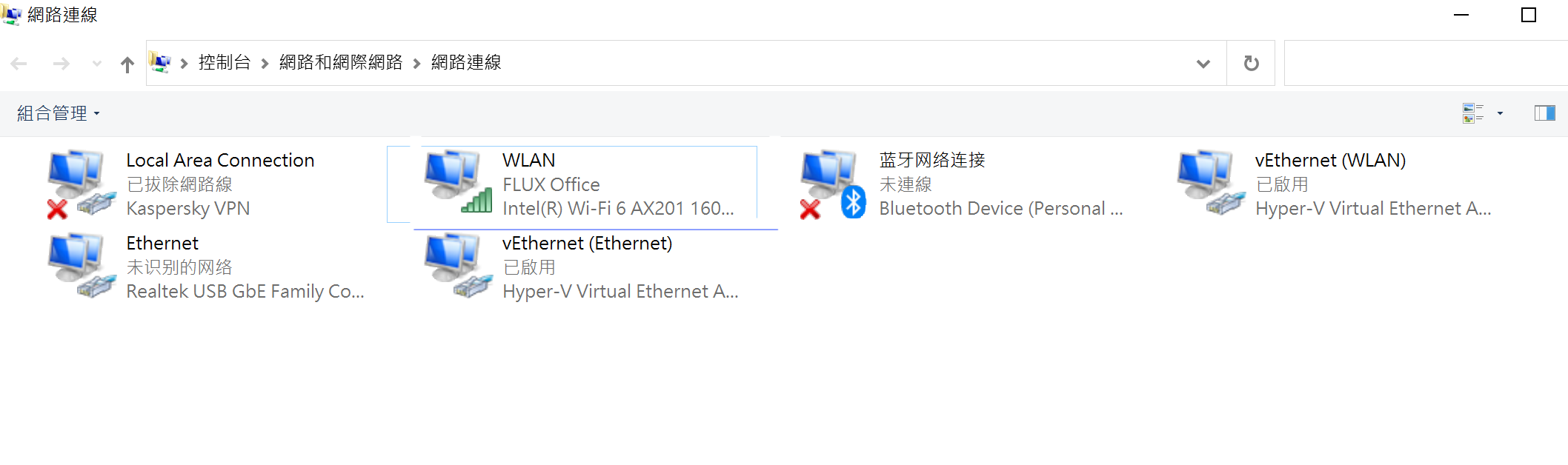Toggle the preview pane button

pos(1544,113)
